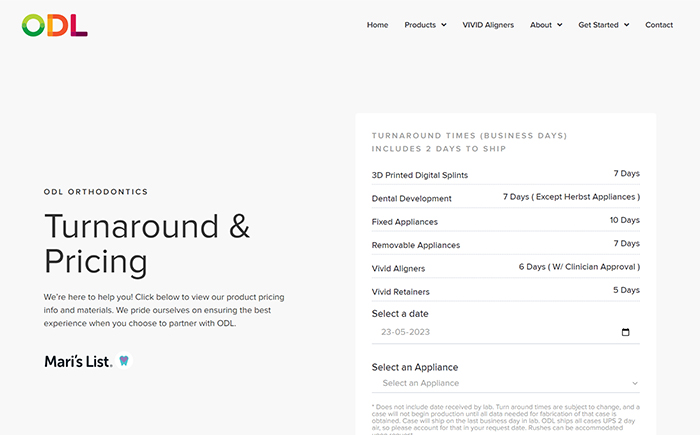700x435 pixels.
Task: Click the tooth icon beside Mari's List
Action: (124, 360)
